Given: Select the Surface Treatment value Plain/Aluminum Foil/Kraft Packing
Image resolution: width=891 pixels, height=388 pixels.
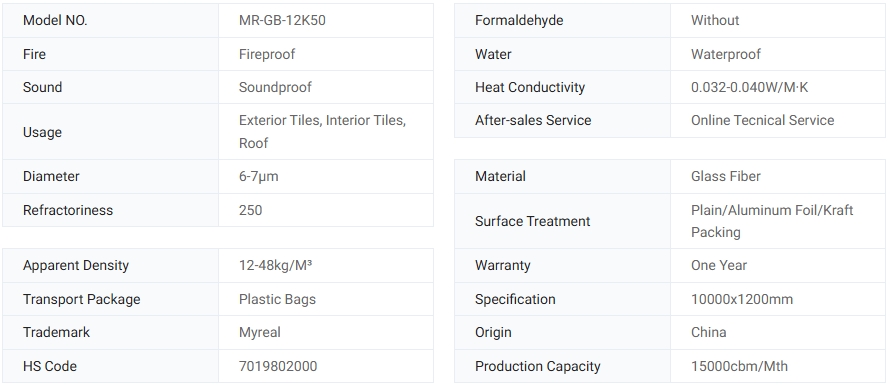Looking at the screenshot, I should tap(772, 221).
